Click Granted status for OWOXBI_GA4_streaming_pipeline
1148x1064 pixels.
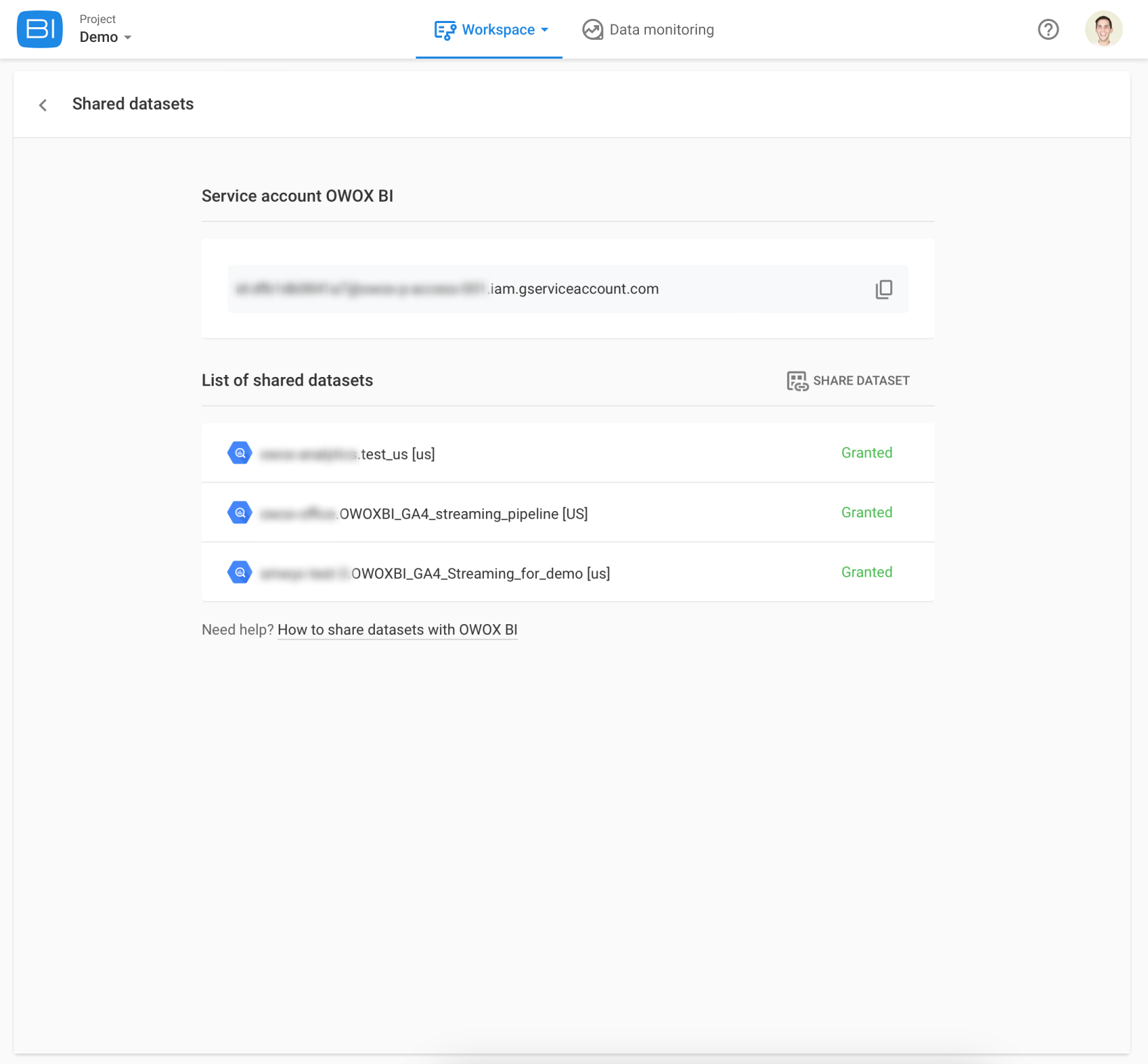tap(867, 512)
